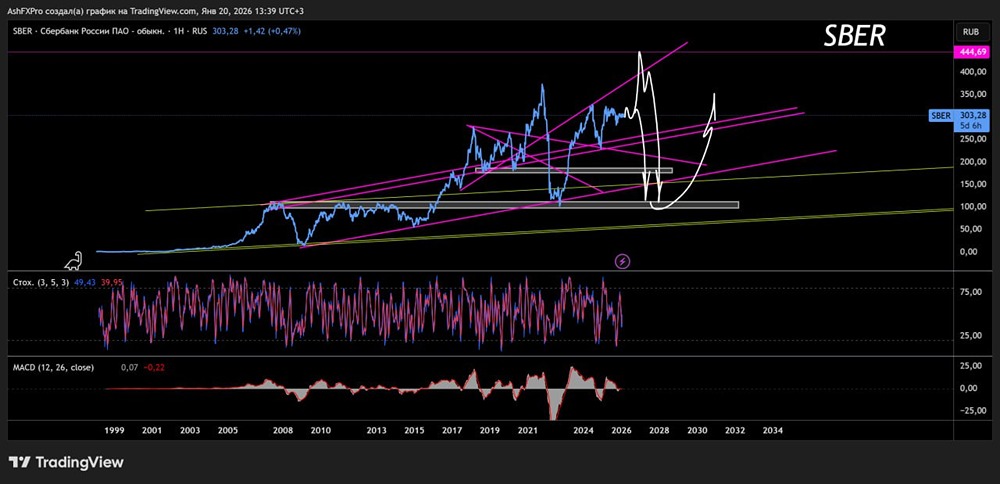Click the 2034 label on the time axis

[x=772, y=430]
